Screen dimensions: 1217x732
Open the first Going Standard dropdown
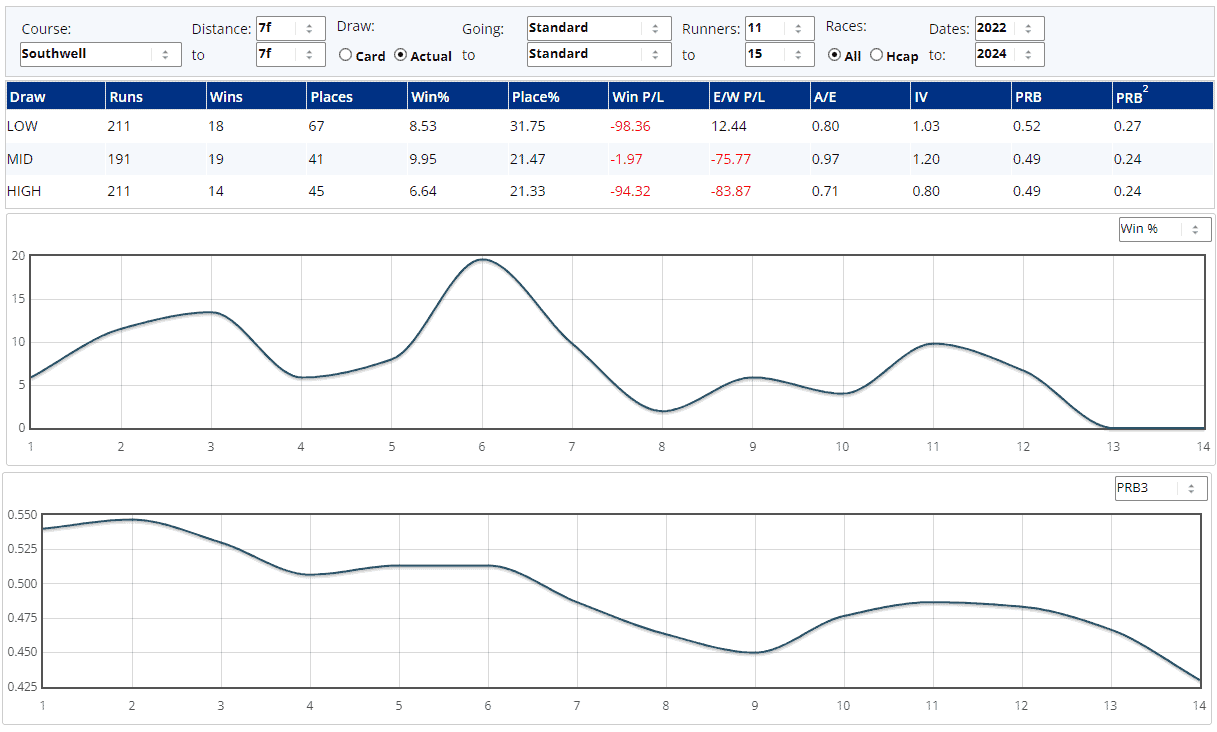pyautogui.click(x=598, y=28)
